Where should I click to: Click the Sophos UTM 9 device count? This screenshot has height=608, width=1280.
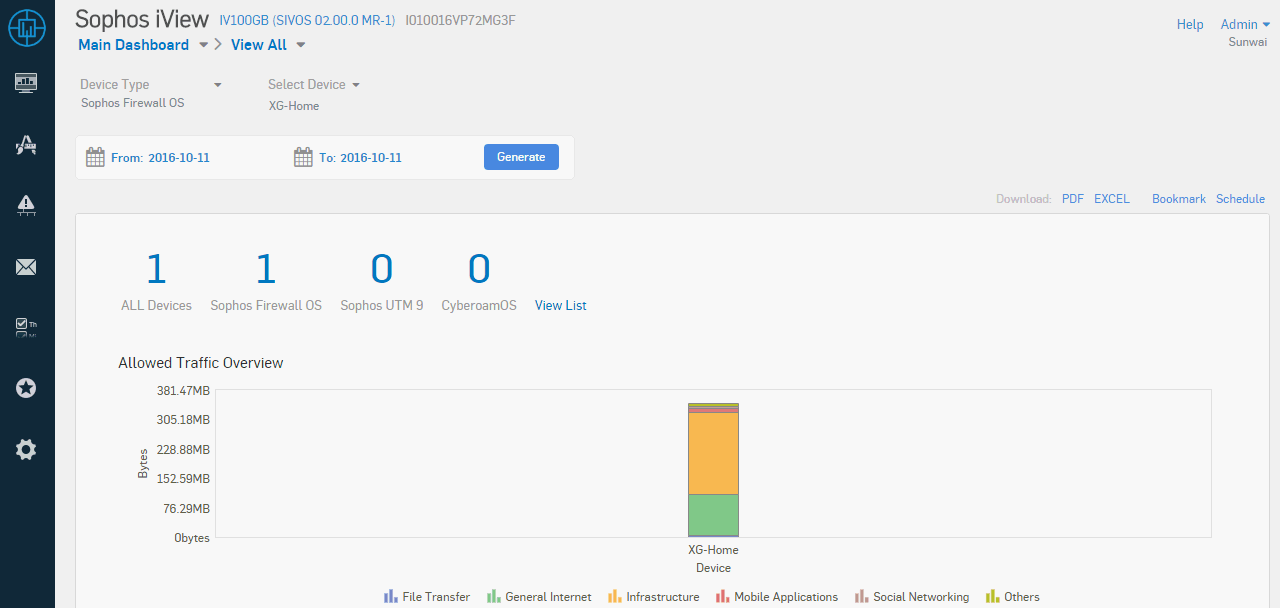coord(382,269)
